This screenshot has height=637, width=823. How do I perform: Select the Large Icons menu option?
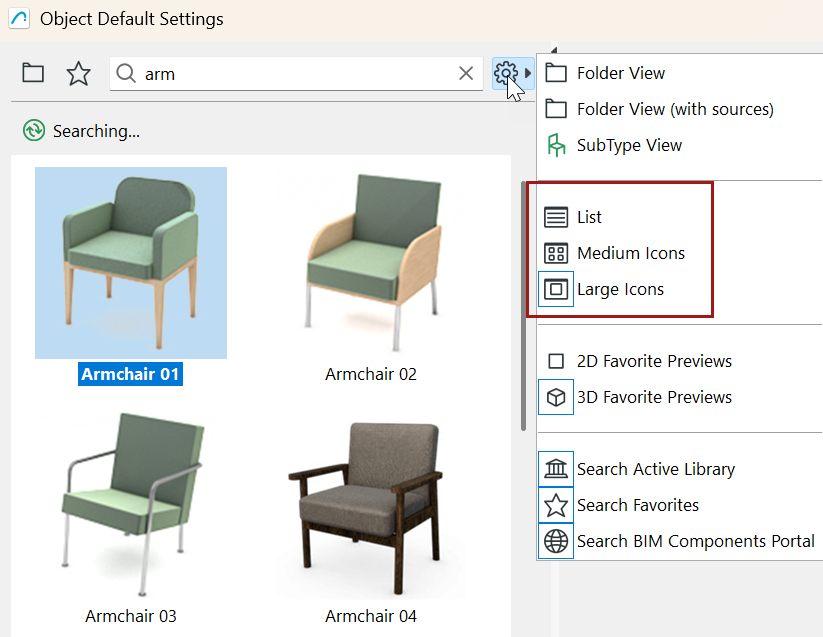click(620, 289)
